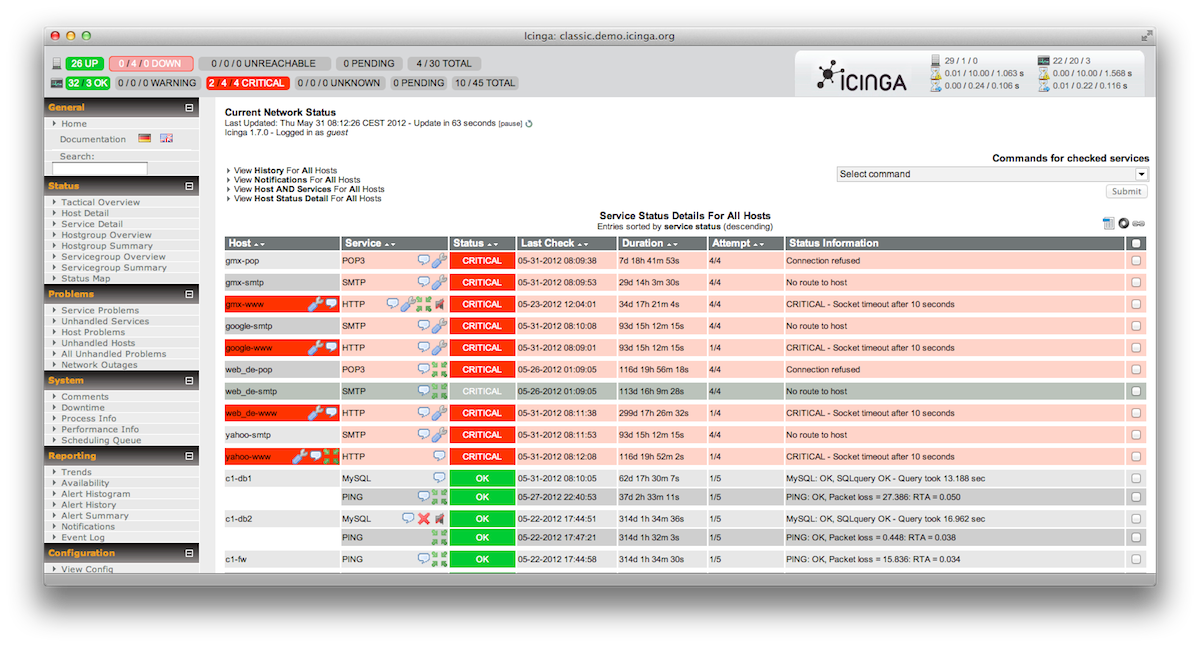Open German documentation via the flag icon
Viewport: 1200px width, 647px height.
click(145, 139)
